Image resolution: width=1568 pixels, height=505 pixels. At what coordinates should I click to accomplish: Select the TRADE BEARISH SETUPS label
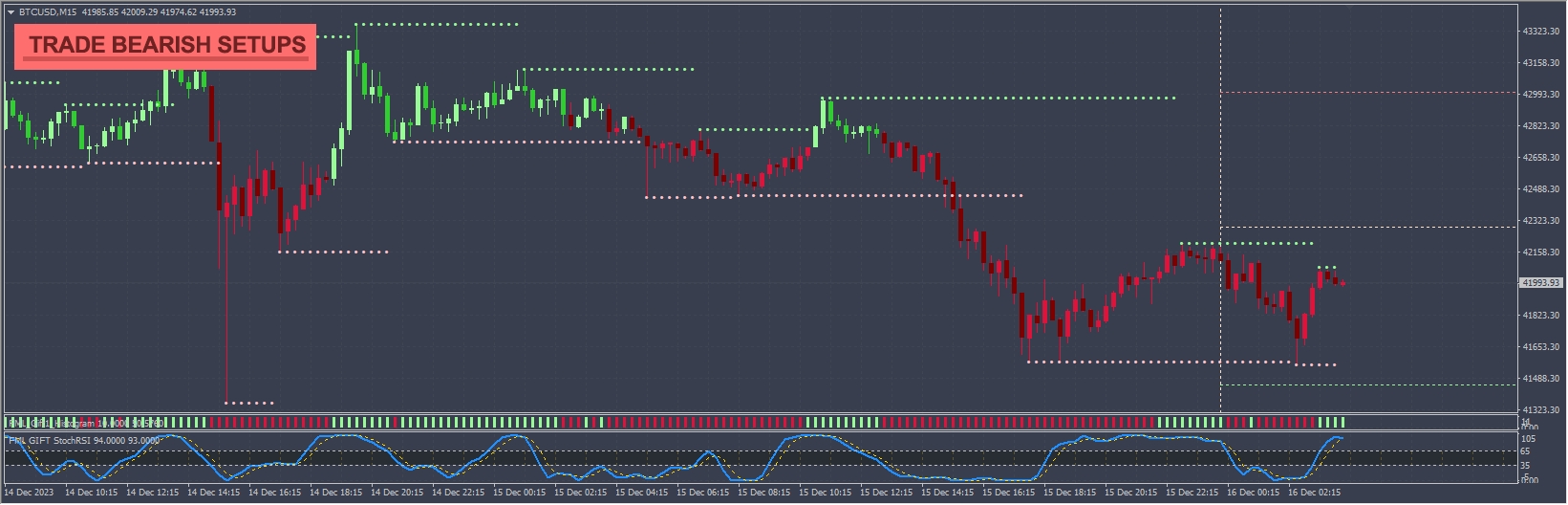[x=167, y=45]
